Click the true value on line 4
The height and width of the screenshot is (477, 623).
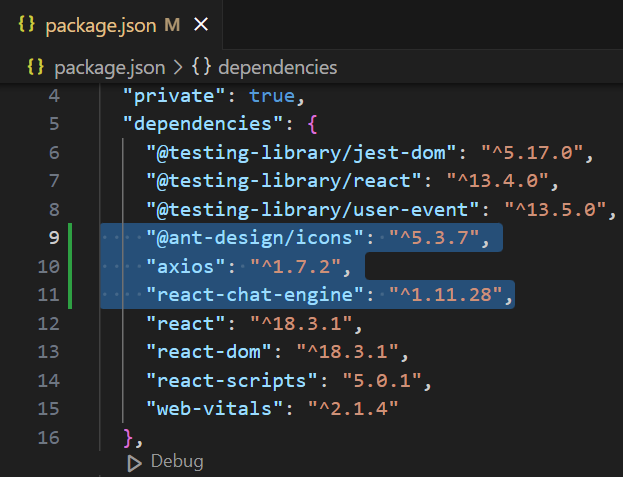pyautogui.click(x=272, y=96)
